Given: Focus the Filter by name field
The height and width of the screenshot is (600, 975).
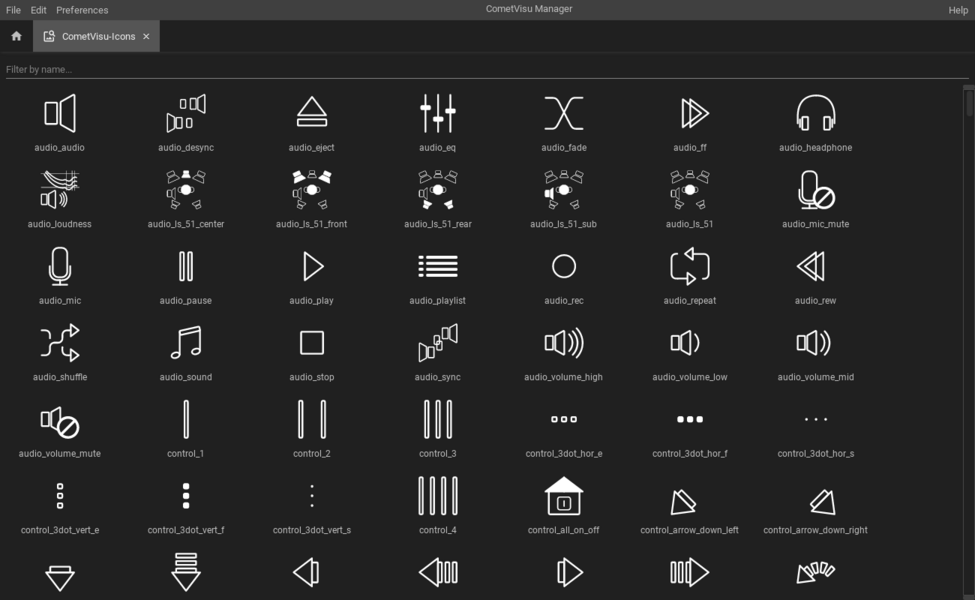Looking at the screenshot, I should pos(487,69).
